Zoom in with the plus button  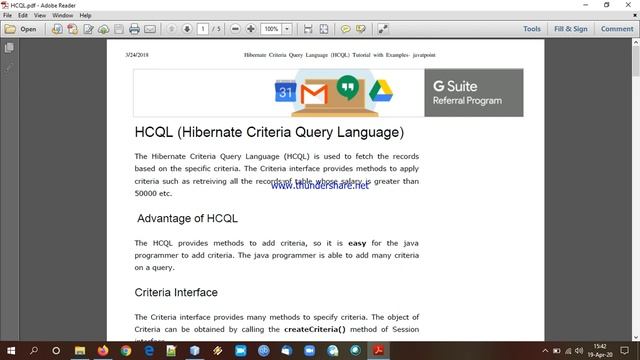coord(251,29)
